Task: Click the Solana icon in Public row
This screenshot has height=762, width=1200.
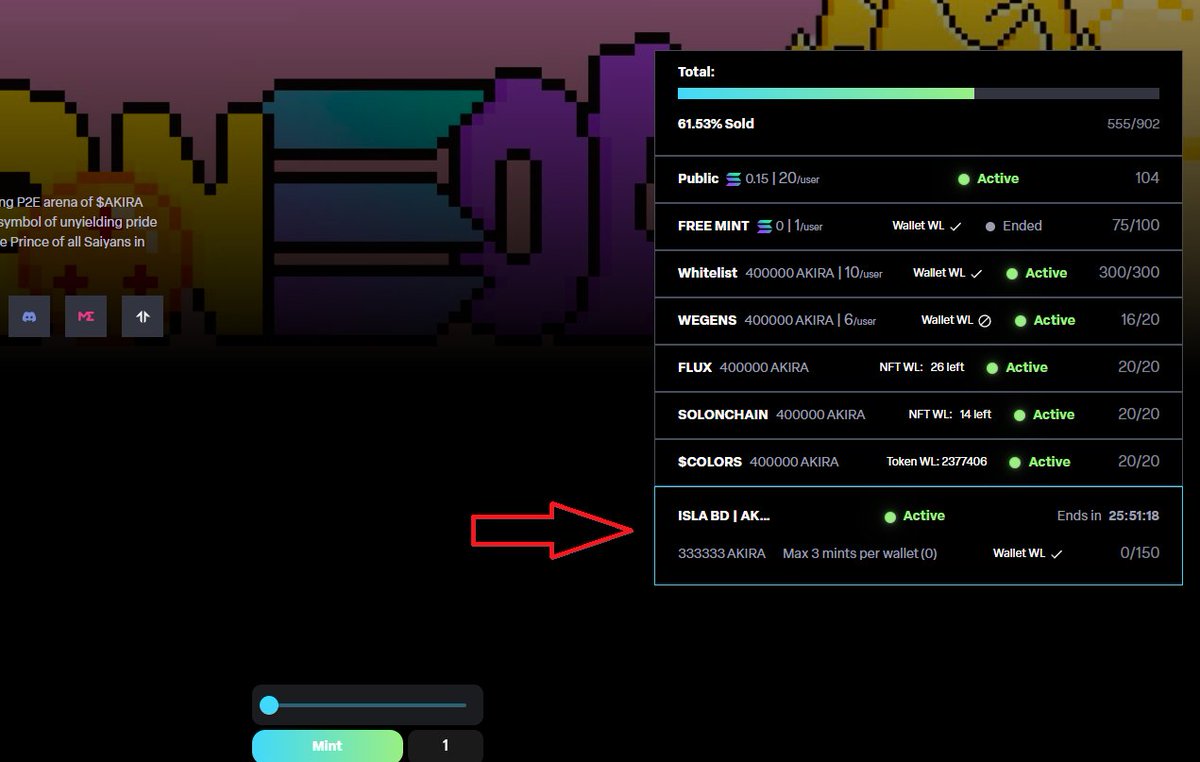Action: (x=734, y=179)
